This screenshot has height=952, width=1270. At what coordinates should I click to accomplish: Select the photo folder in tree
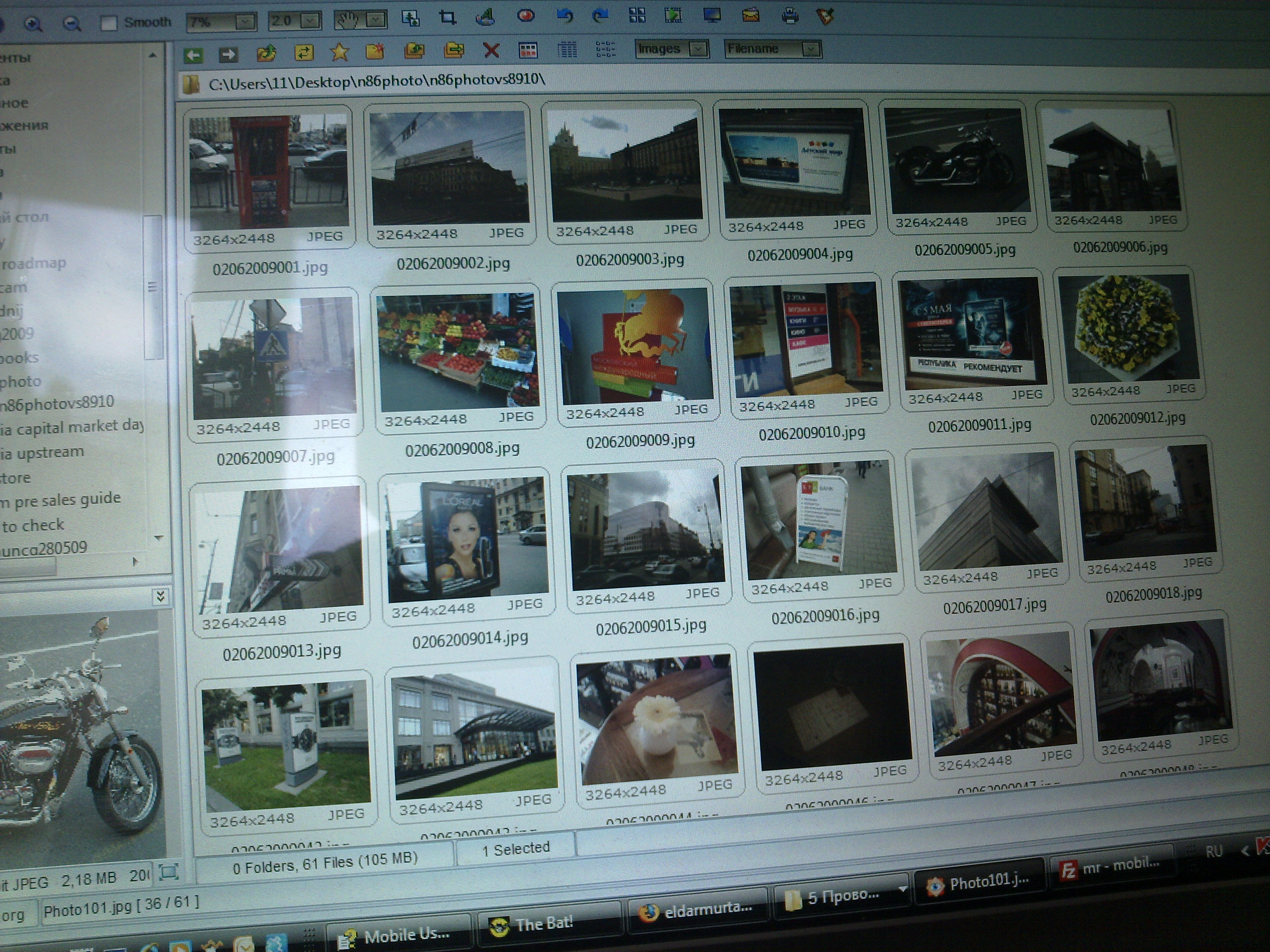click(21, 381)
